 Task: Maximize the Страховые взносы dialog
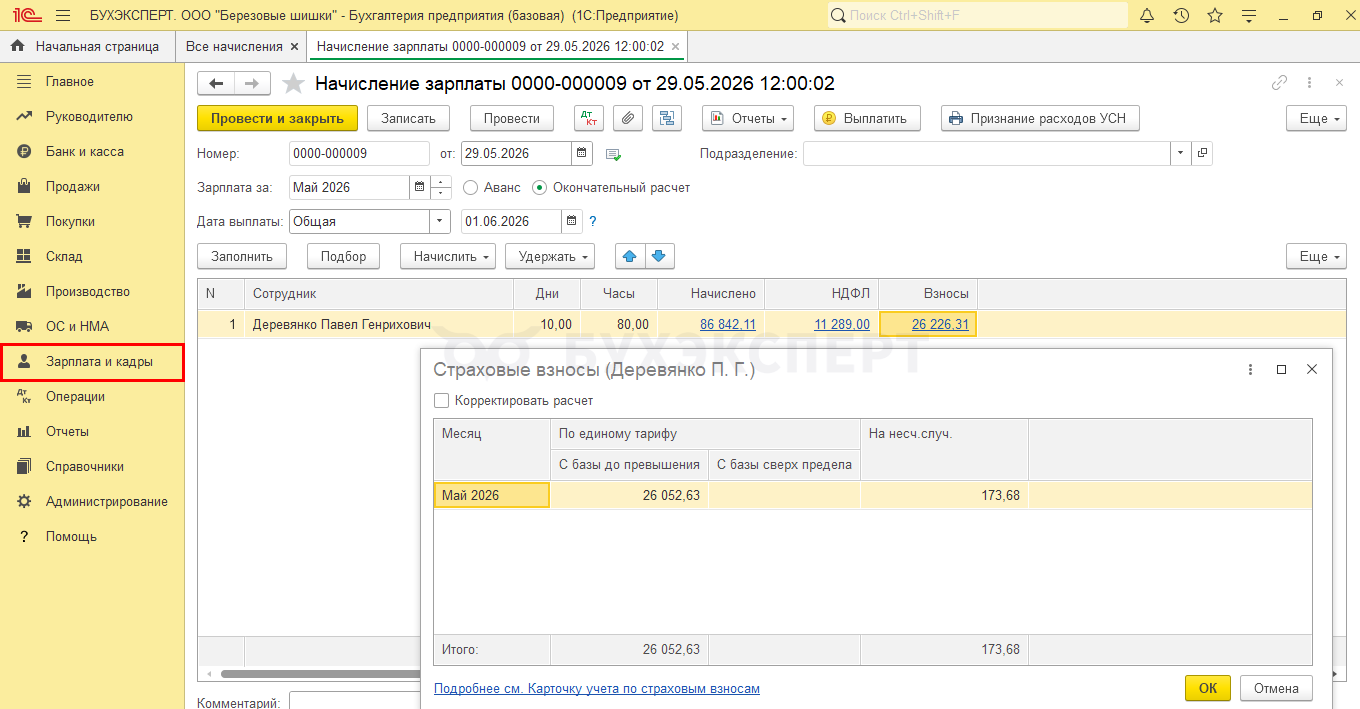[1281, 369]
